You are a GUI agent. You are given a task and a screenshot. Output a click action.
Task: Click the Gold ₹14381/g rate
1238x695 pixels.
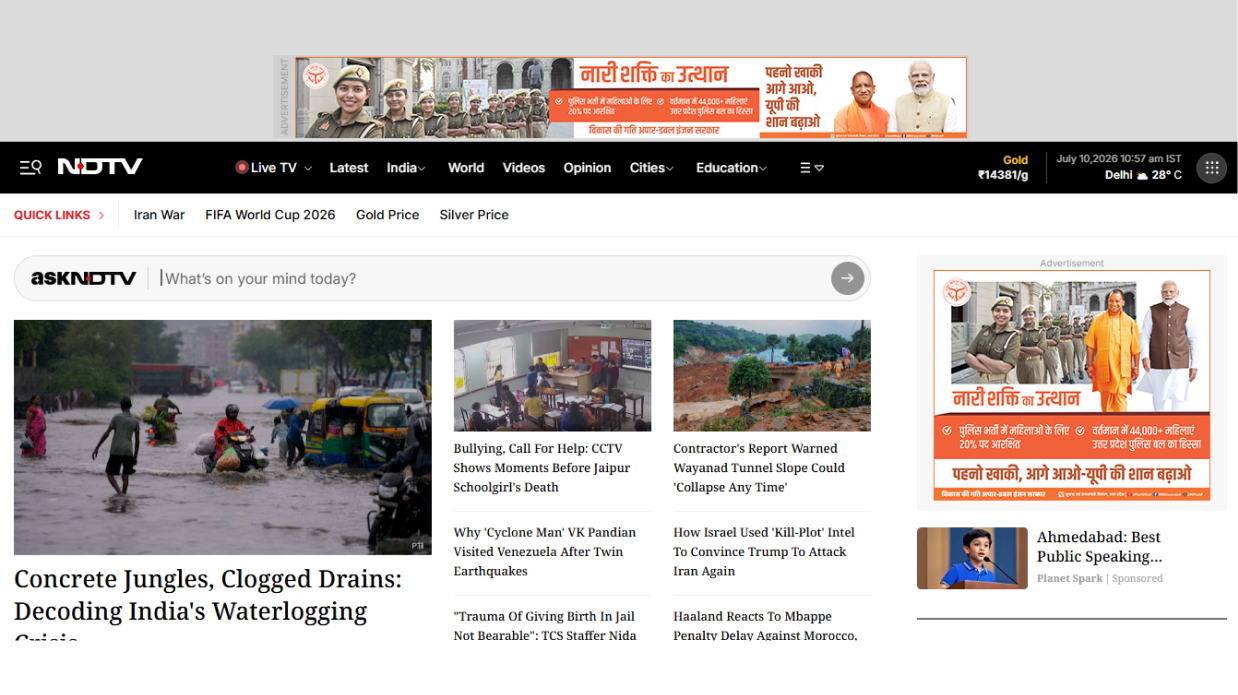tap(1003, 168)
